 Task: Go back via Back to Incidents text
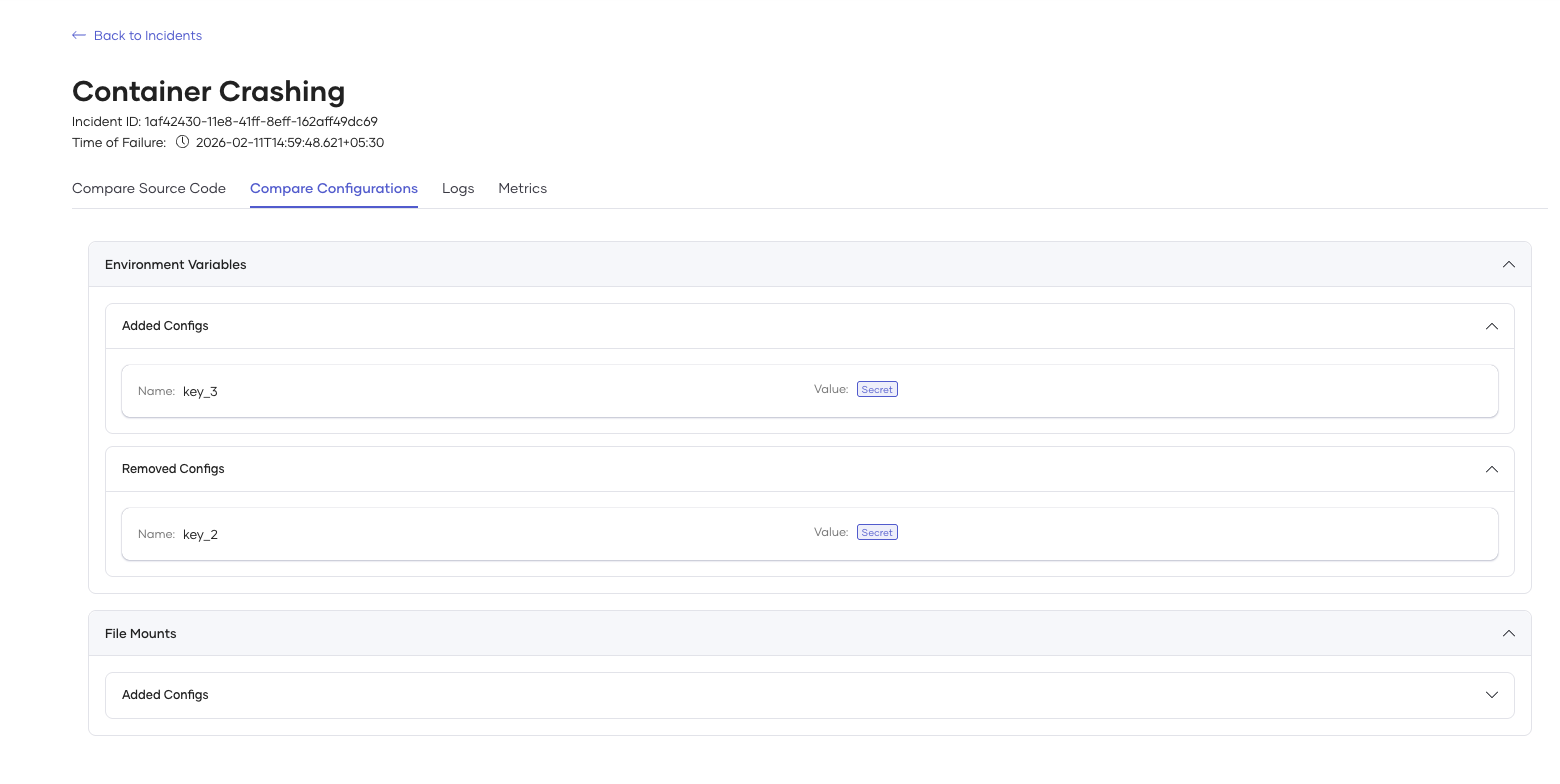[x=147, y=35]
